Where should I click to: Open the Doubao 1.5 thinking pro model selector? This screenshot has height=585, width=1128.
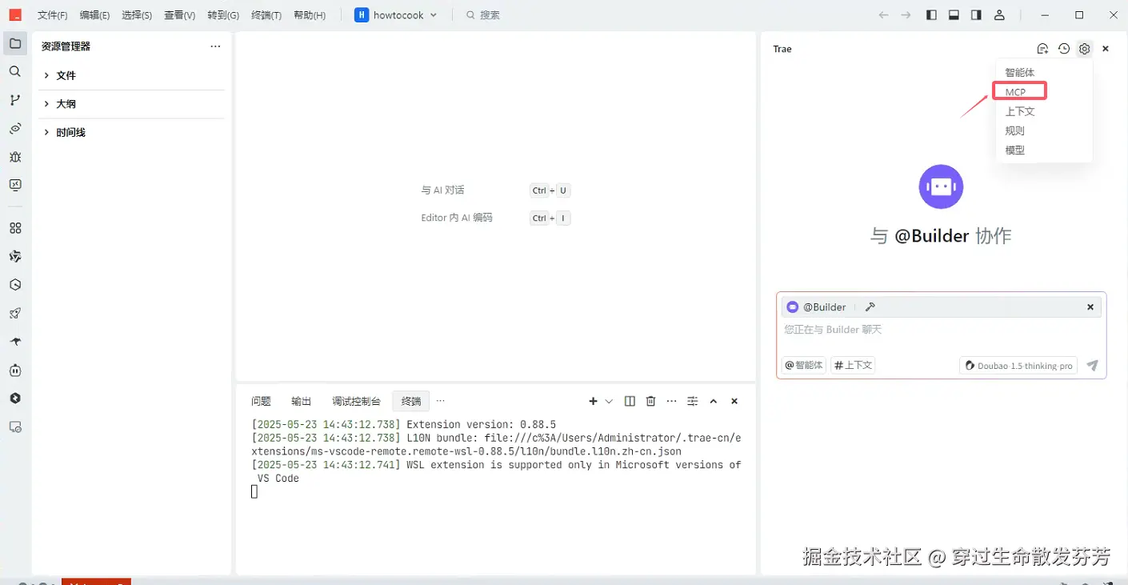point(1019,366)
